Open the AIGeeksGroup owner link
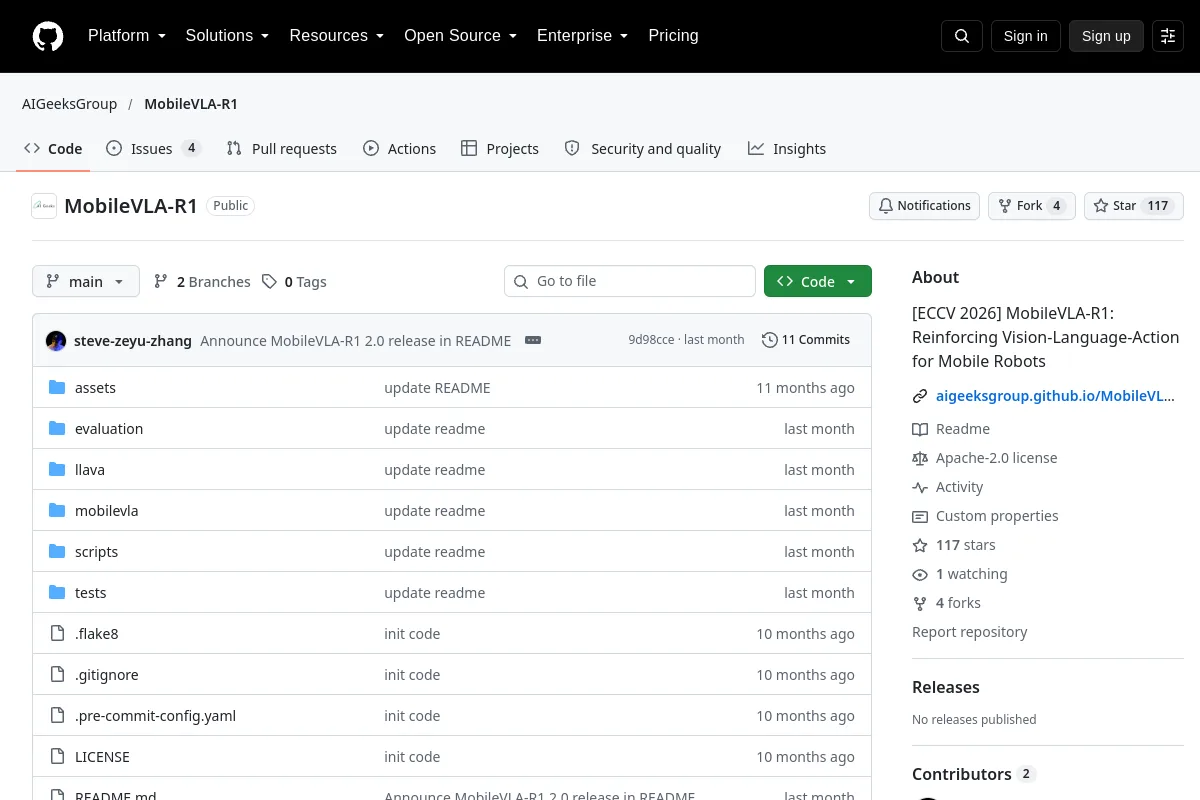This screenshot has width=1200, height=800. point(69,104)
